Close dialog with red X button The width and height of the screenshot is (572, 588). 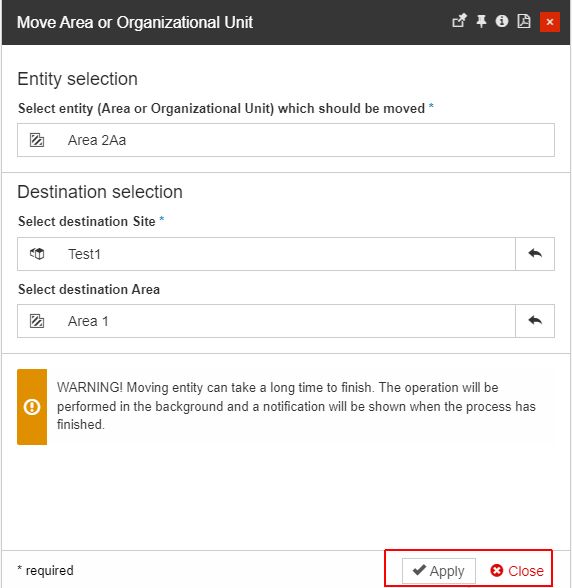point(550,22)
